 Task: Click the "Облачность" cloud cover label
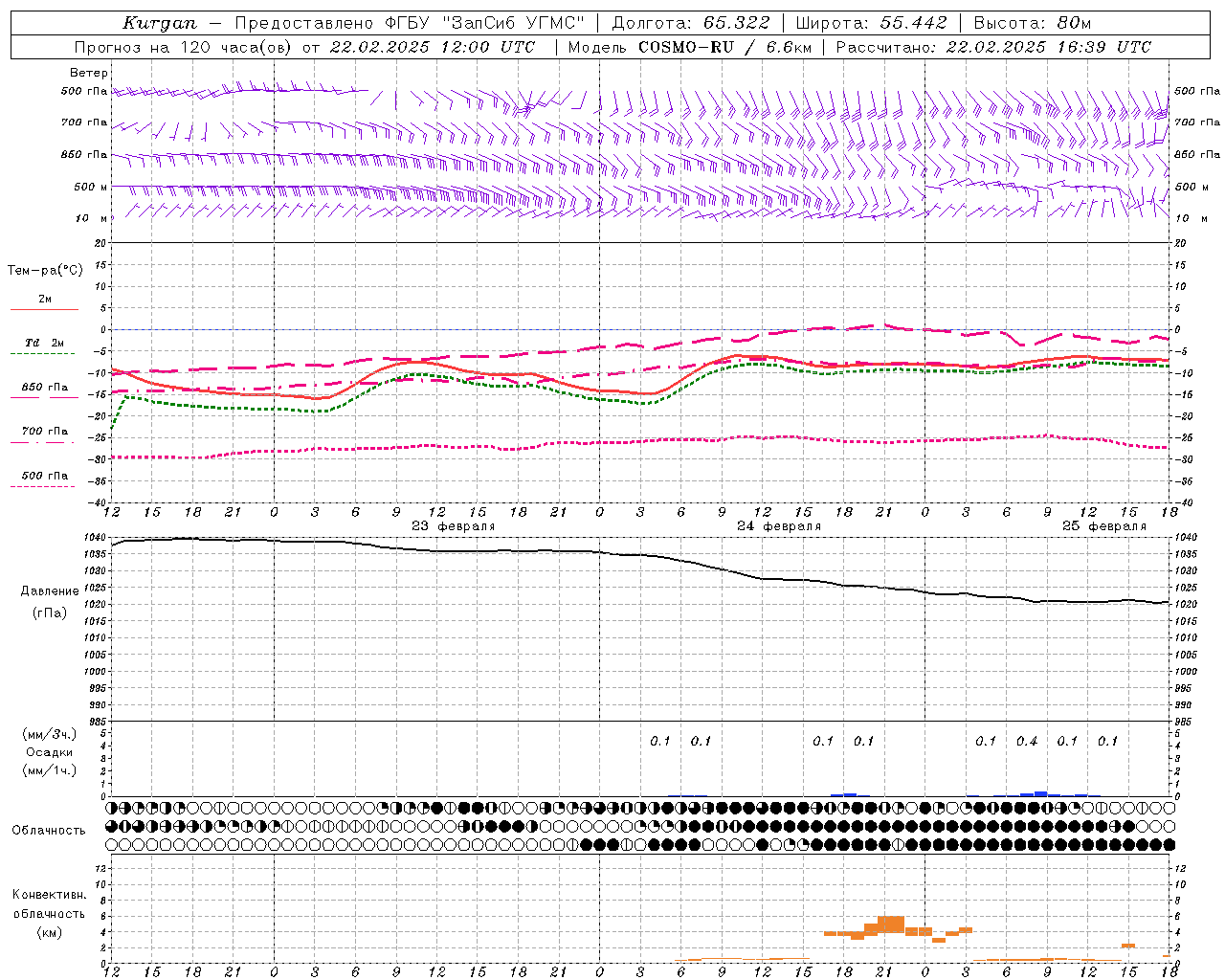pos(49,831)
